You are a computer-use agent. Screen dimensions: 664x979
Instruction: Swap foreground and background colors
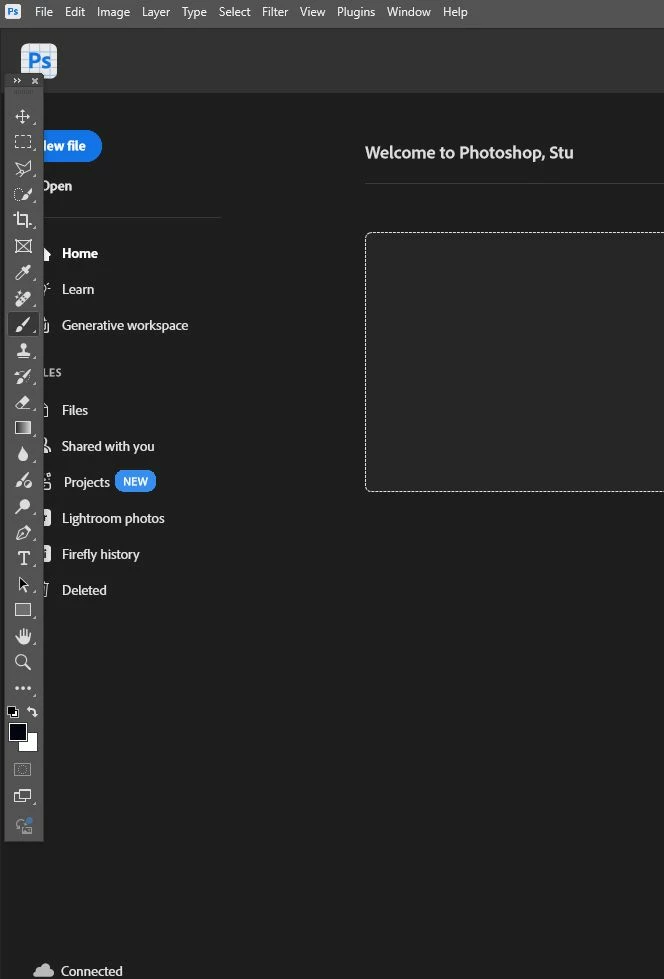(32, 712)
